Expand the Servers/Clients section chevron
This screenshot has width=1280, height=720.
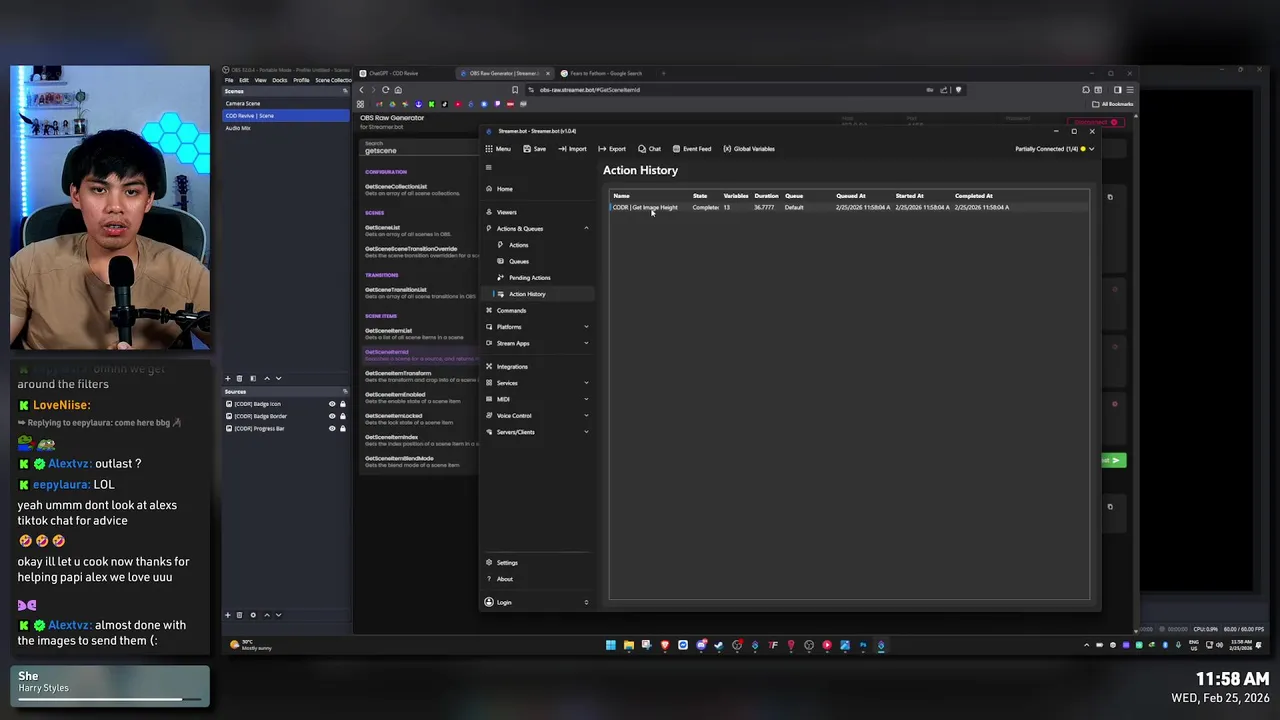[x=586, y=432]
